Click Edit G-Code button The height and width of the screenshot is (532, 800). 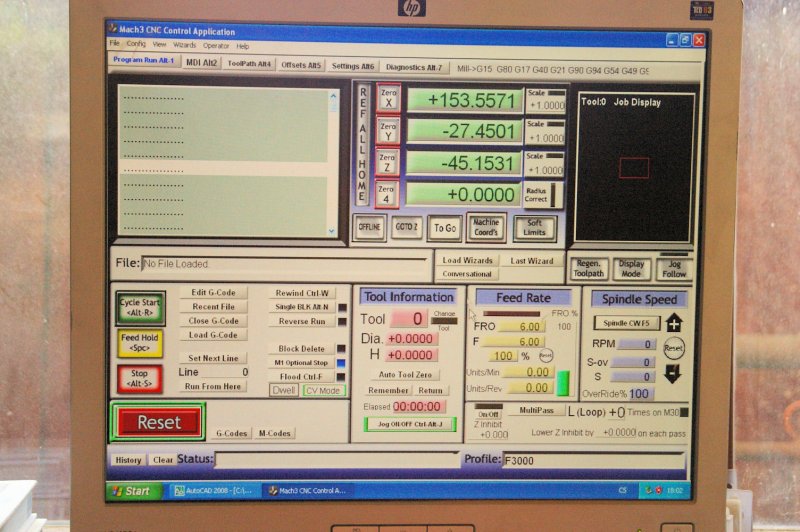[213, 292]
